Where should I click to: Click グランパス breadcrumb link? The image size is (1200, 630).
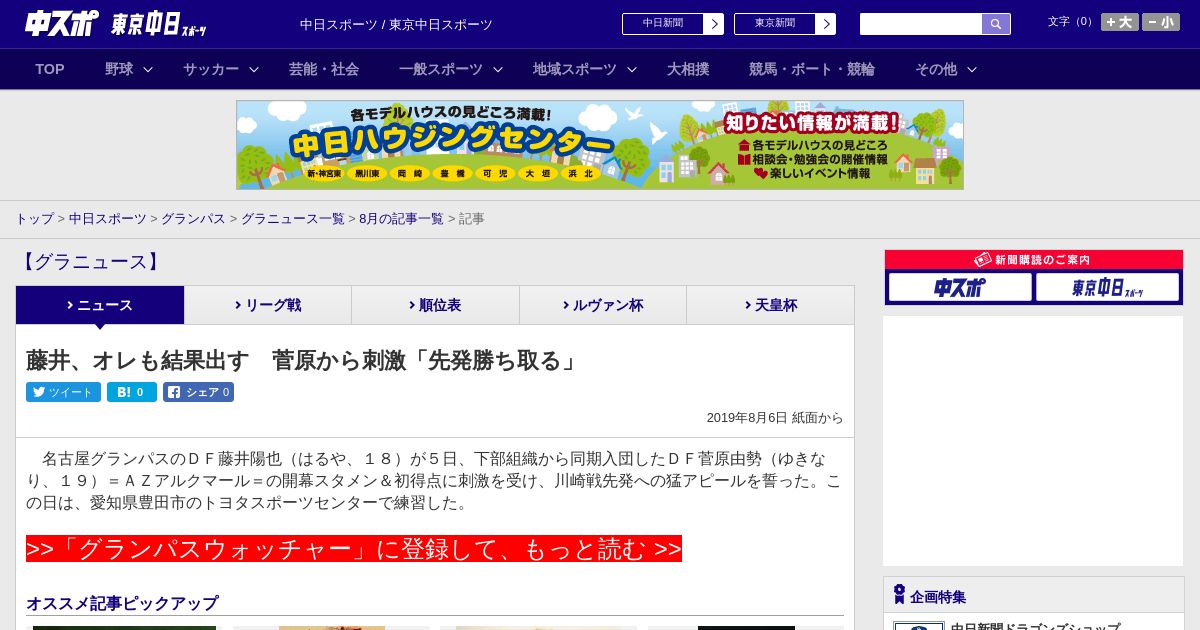click(193, 218)
